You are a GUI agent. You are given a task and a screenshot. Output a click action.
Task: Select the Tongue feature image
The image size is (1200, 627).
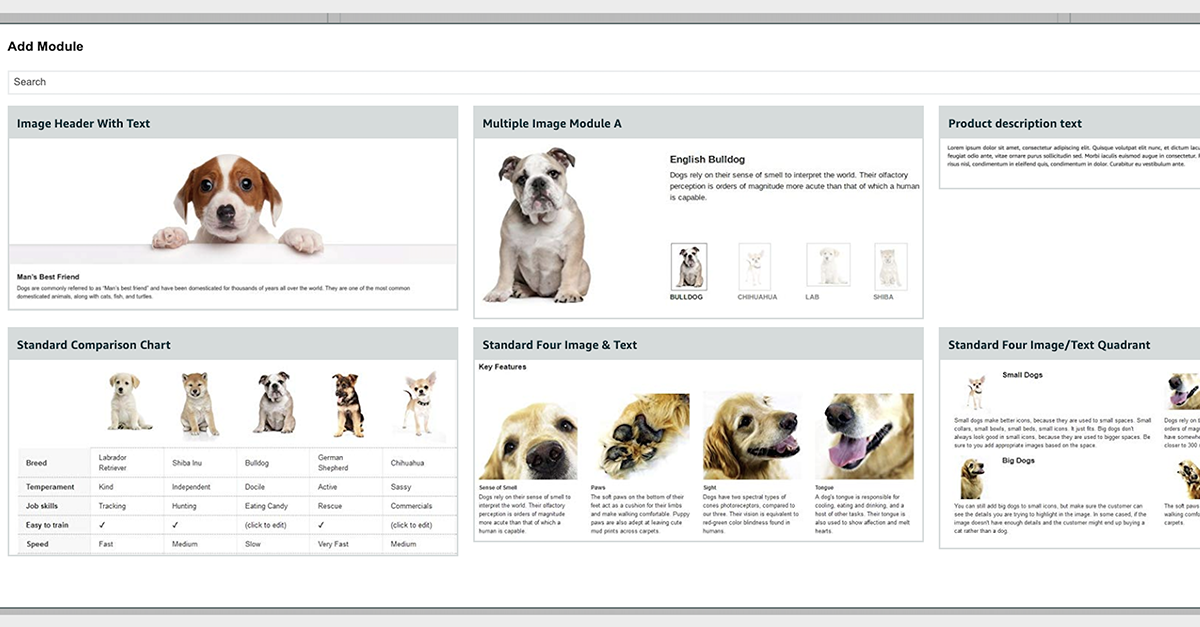click(x=864, y=437)
